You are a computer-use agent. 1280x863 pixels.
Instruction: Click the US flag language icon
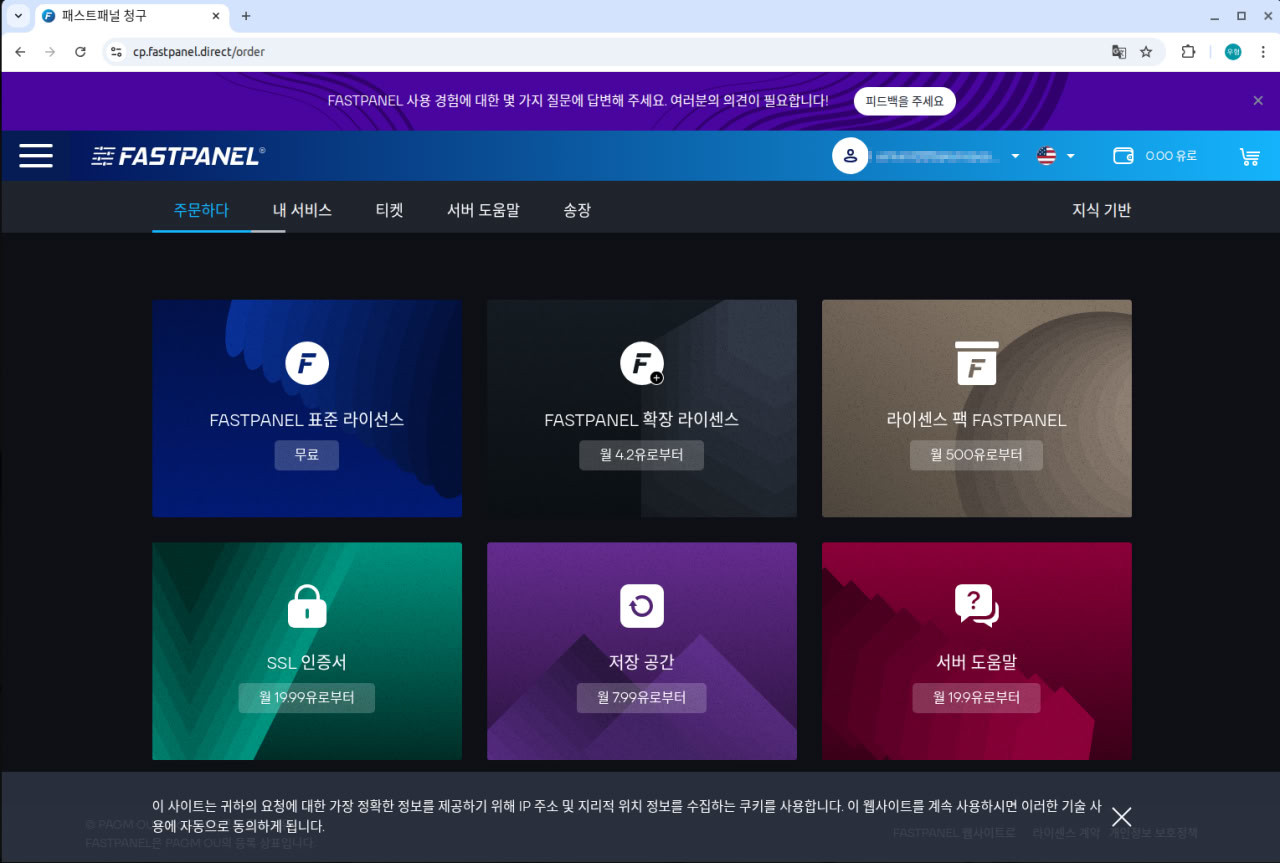(1046, 156)
